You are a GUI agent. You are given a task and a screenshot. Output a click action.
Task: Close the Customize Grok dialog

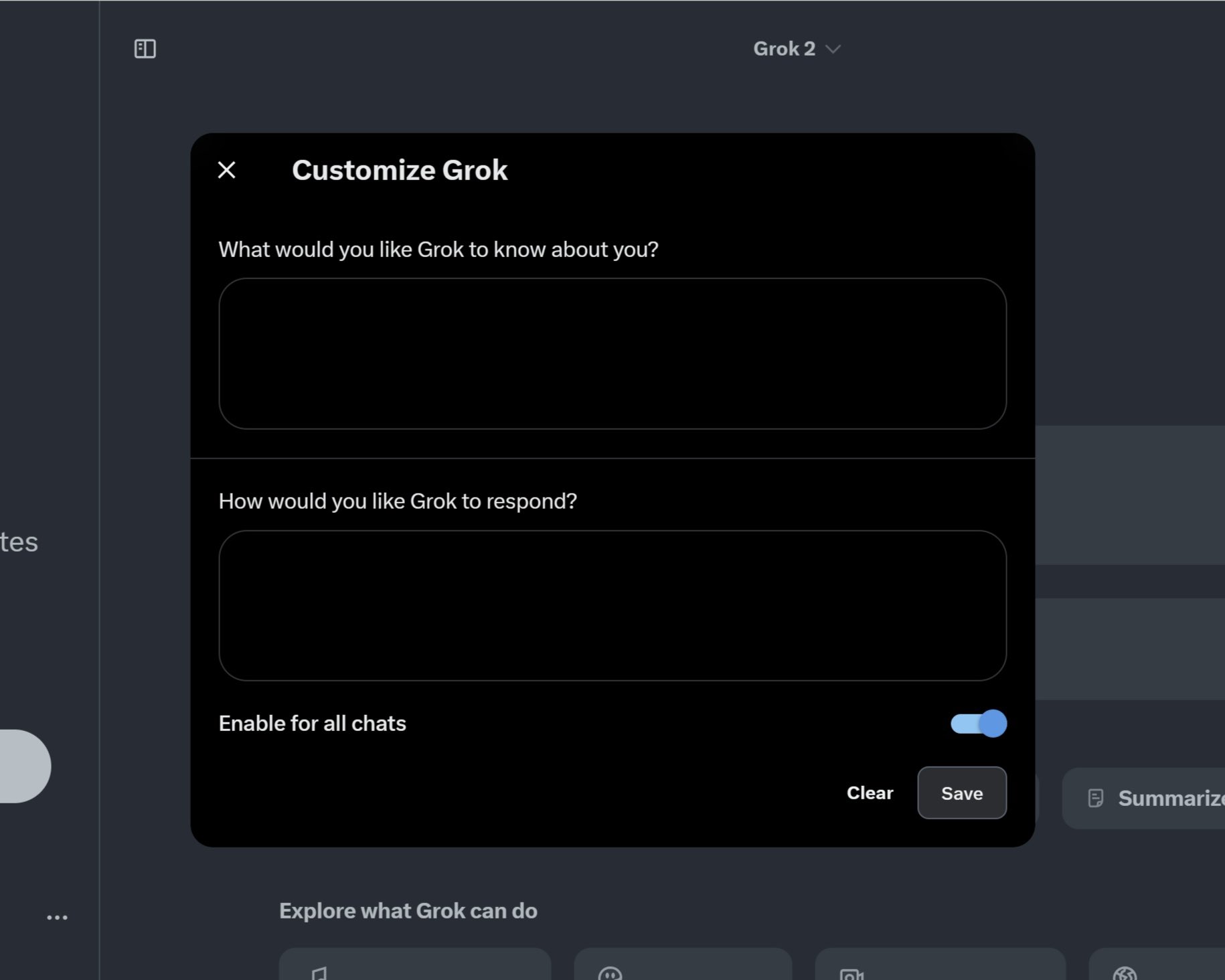[x=227, y=170]
